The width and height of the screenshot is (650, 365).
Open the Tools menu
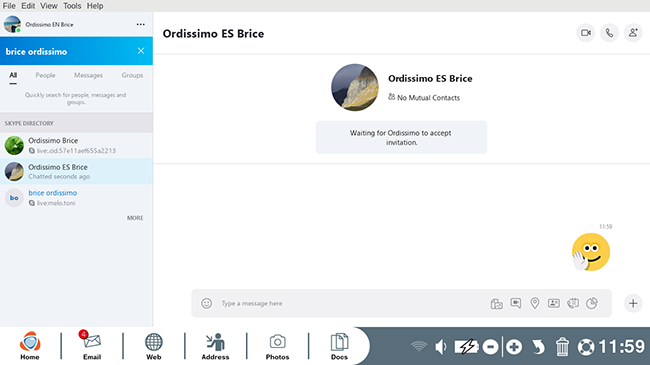click(72, 6)
